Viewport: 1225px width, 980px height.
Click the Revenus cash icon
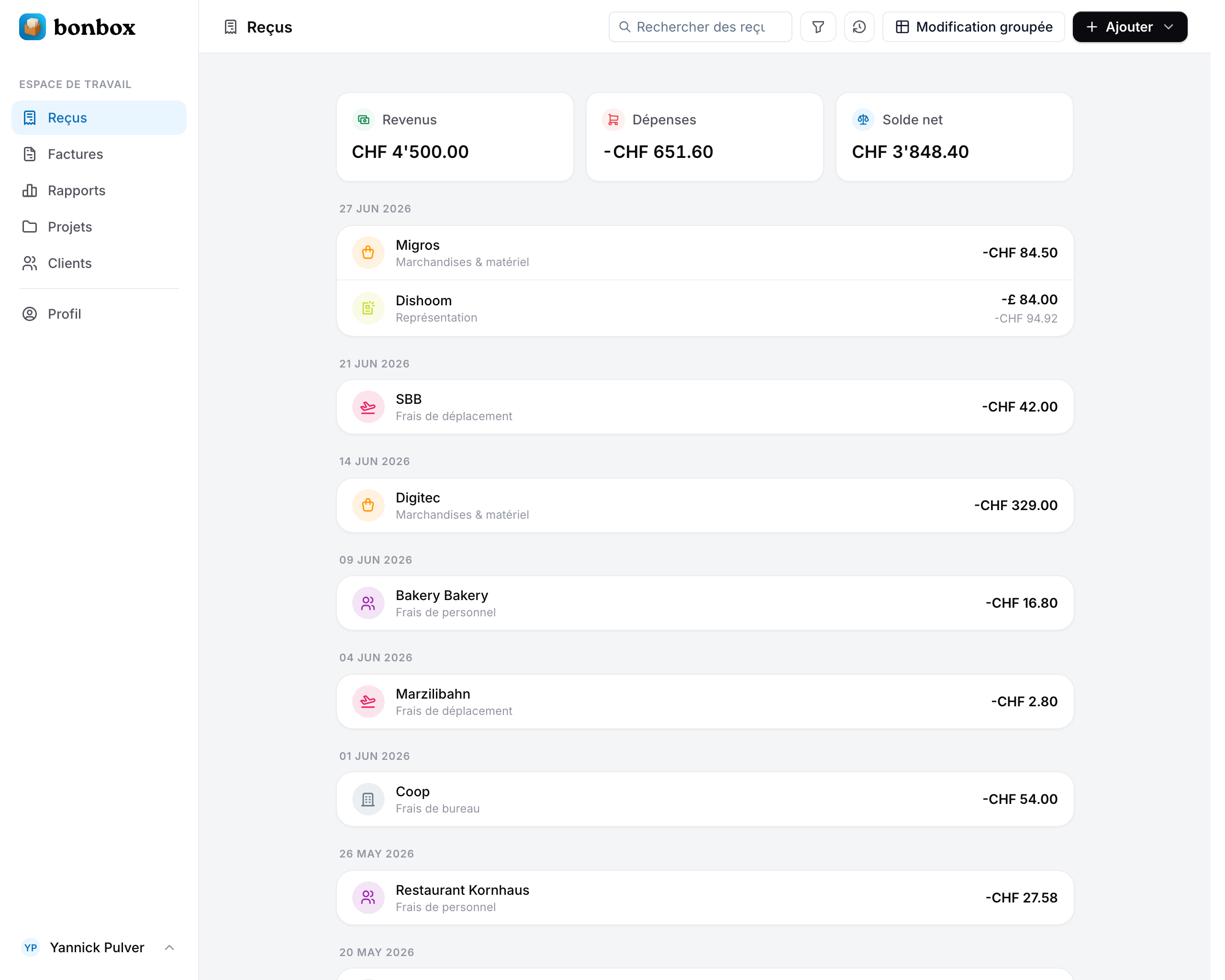pyautogui.click(x=364, y=119)
